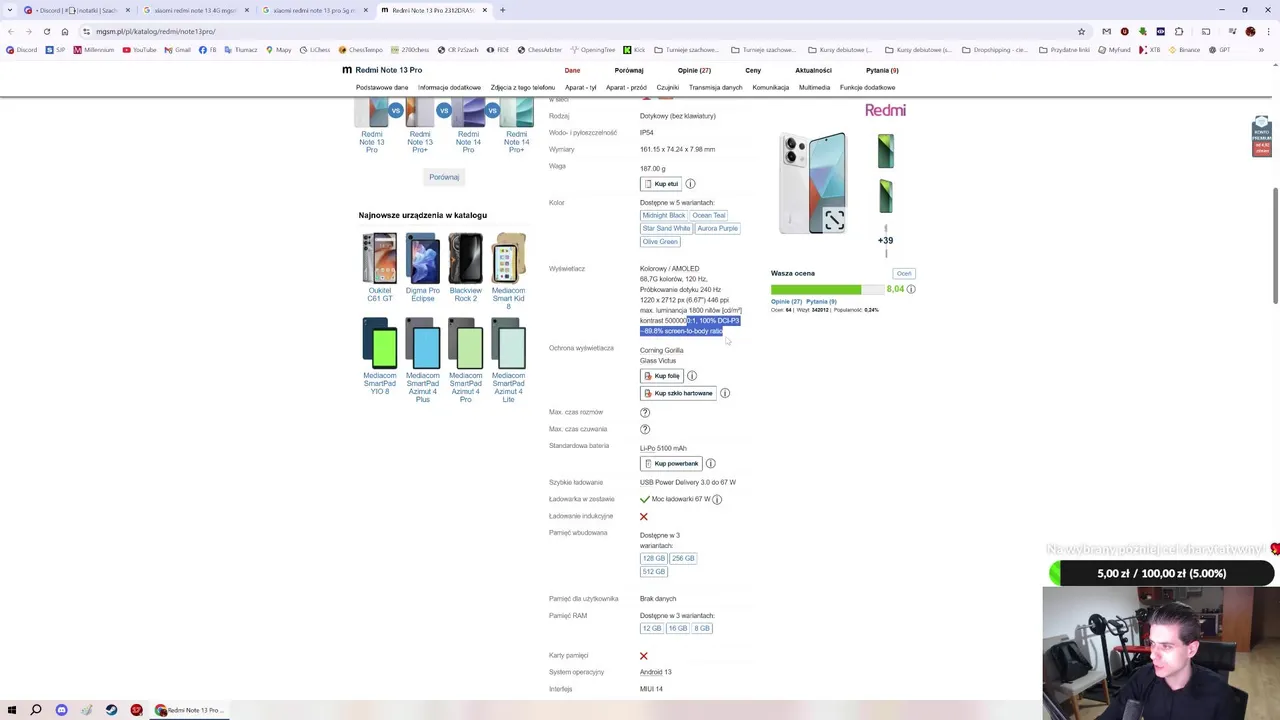Click Kup szkło hartowane button
The height and width of the screenshot is (720, 1280).
click(x=678, y=393)
